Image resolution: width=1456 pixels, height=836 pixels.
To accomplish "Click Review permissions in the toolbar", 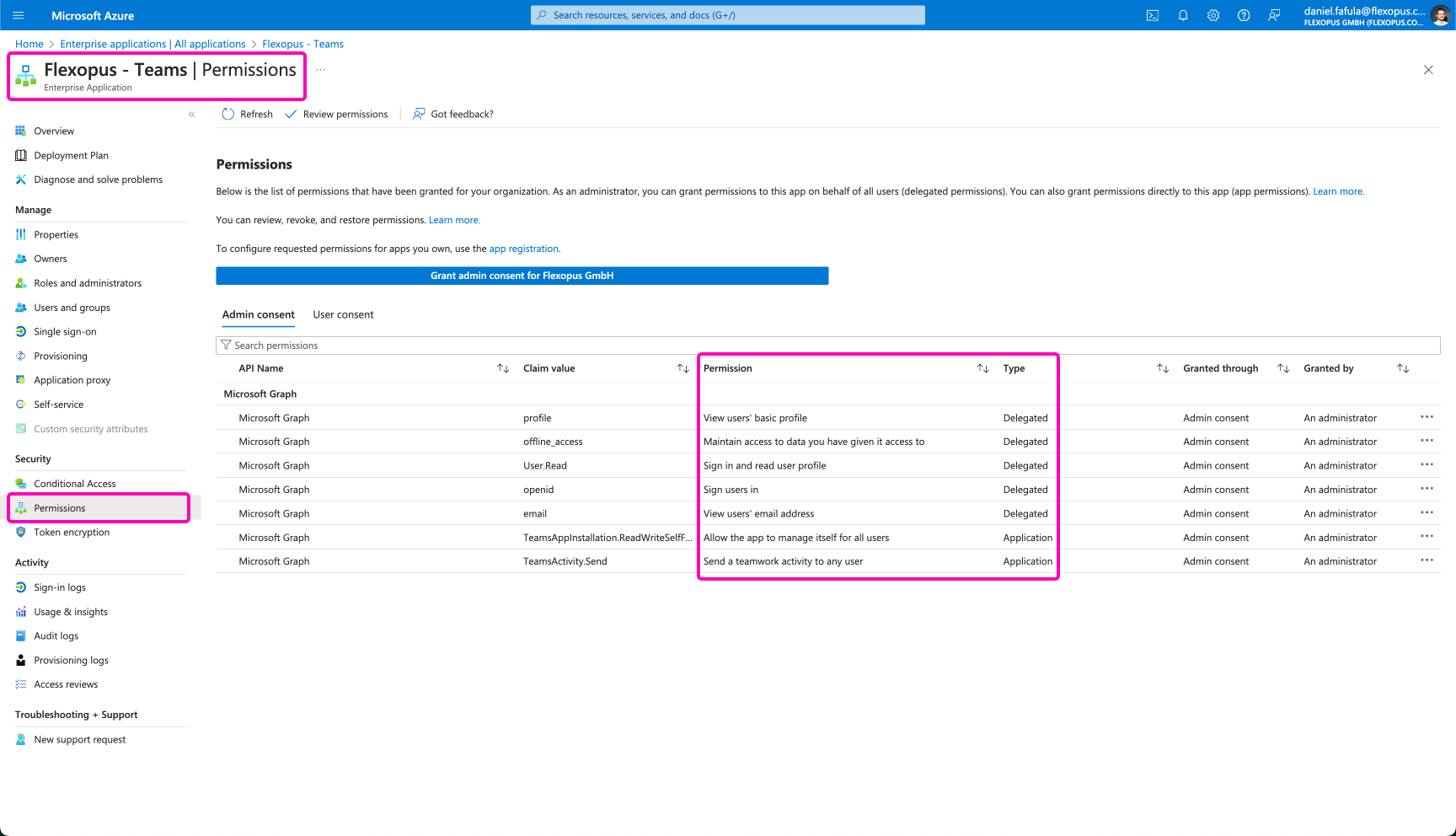I will coord(337,114).
